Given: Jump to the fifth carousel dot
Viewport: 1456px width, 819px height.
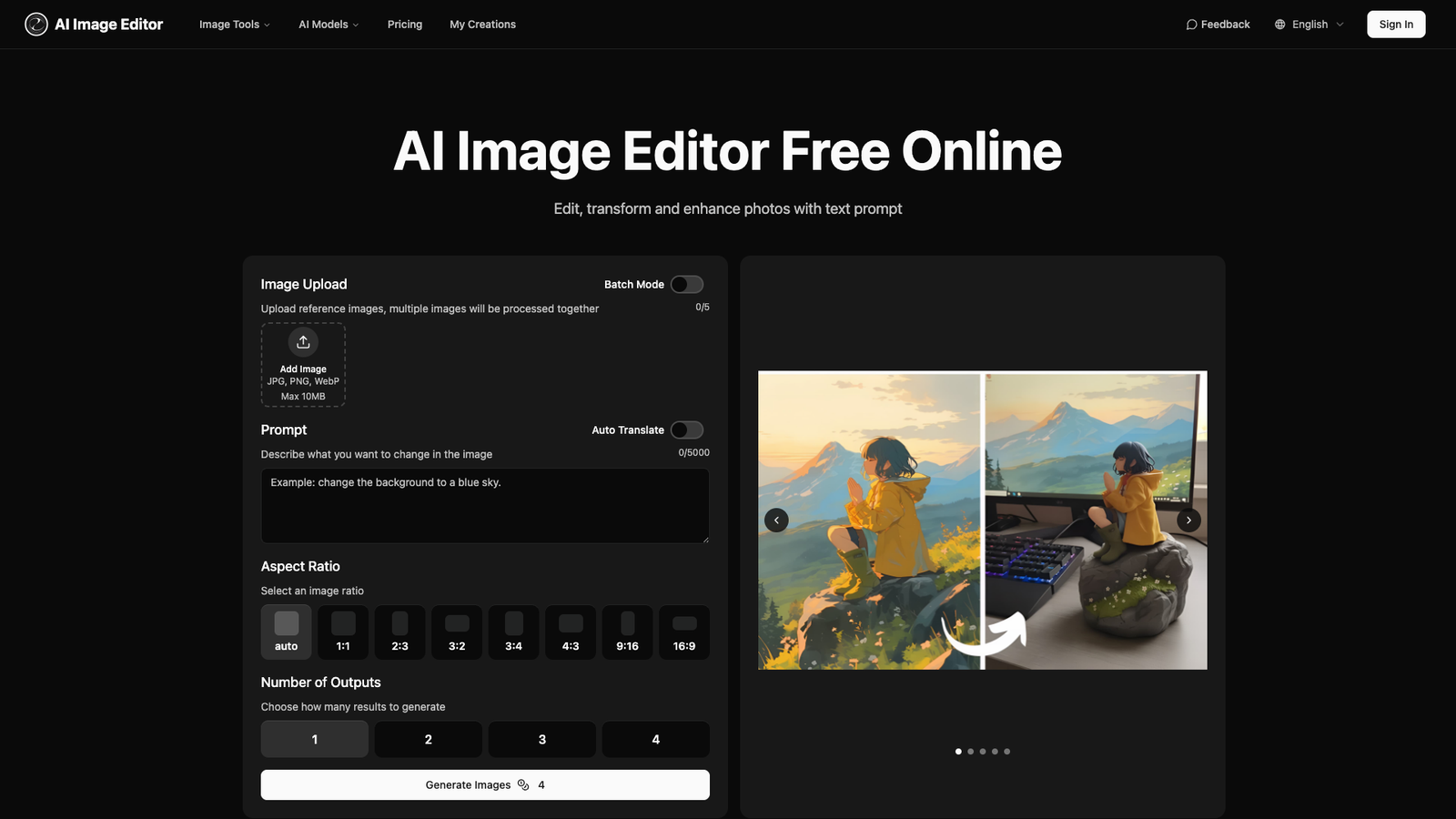Looking at the screenshot, I should [1006, 752].
